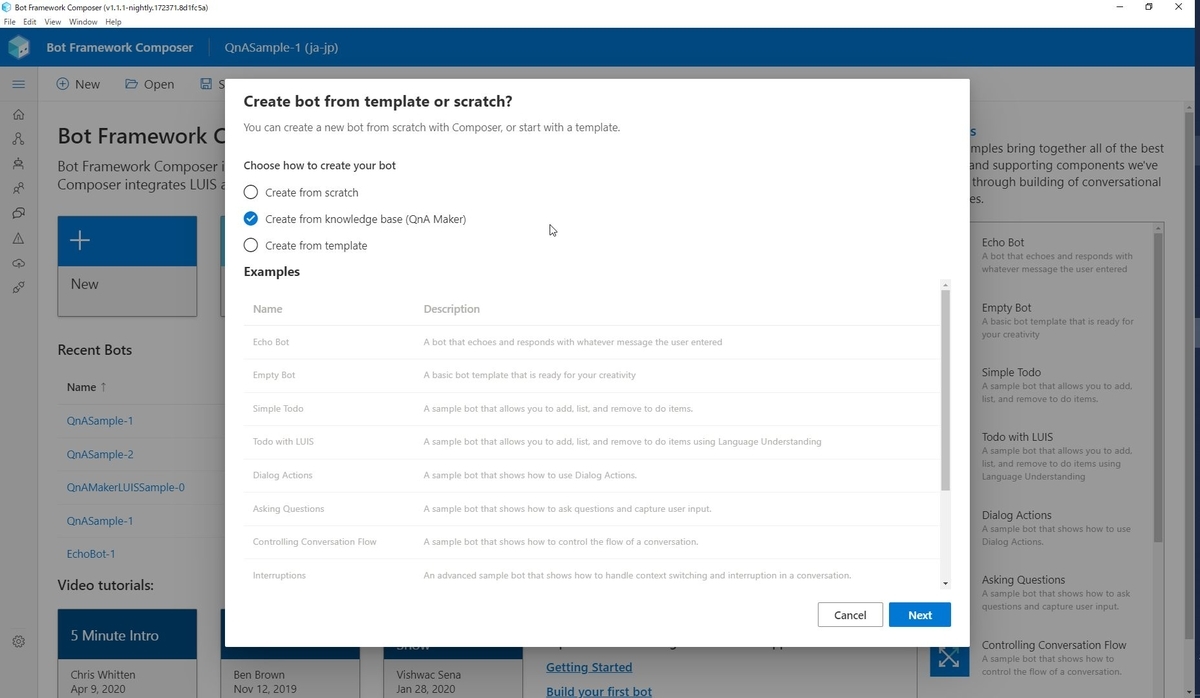Open the Publish cloud upload icon
Image resolution: width=1200 pixels, height=698 pixels.
[x=18, y=263]
